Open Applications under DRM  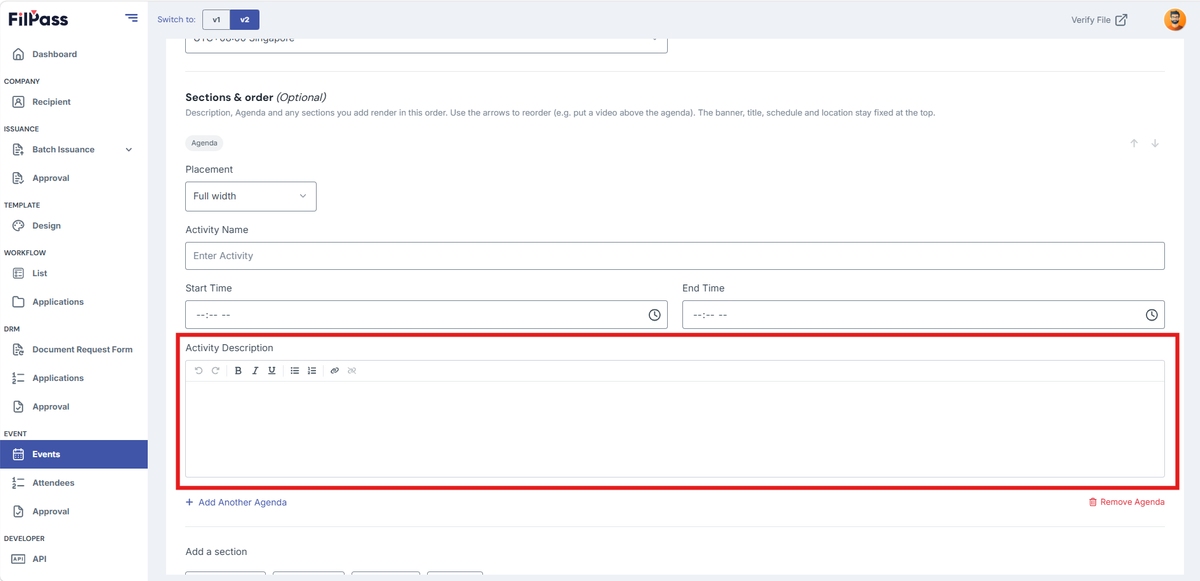[x=74, y=378]
